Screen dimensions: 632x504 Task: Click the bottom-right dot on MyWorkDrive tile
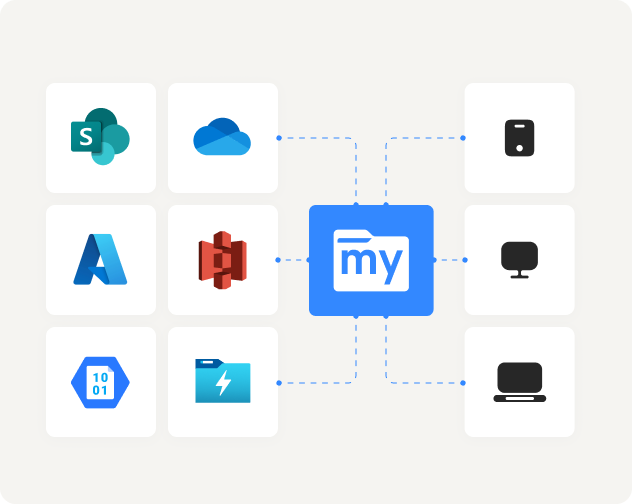pos(386,316)
